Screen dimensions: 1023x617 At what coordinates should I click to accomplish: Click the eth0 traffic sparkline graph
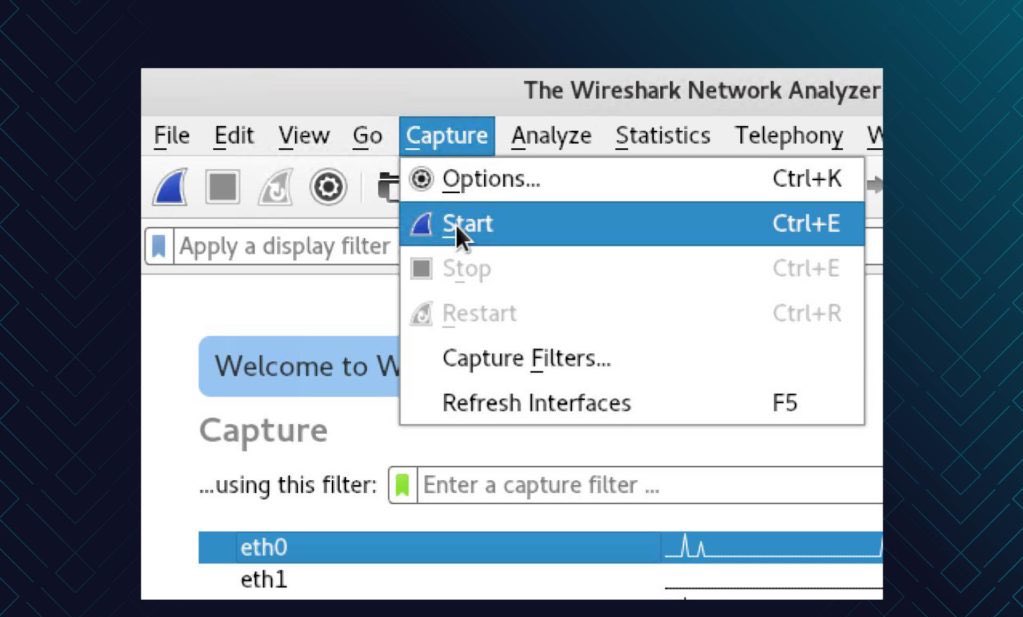(772, 547)
